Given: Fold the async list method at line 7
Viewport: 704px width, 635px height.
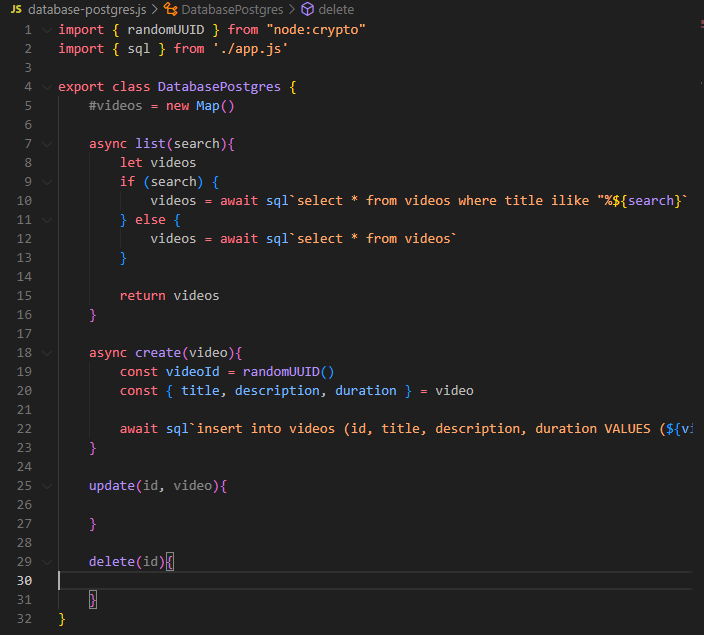Looking at the screenshot, I should pyautogui.click(x=47, y=144).
